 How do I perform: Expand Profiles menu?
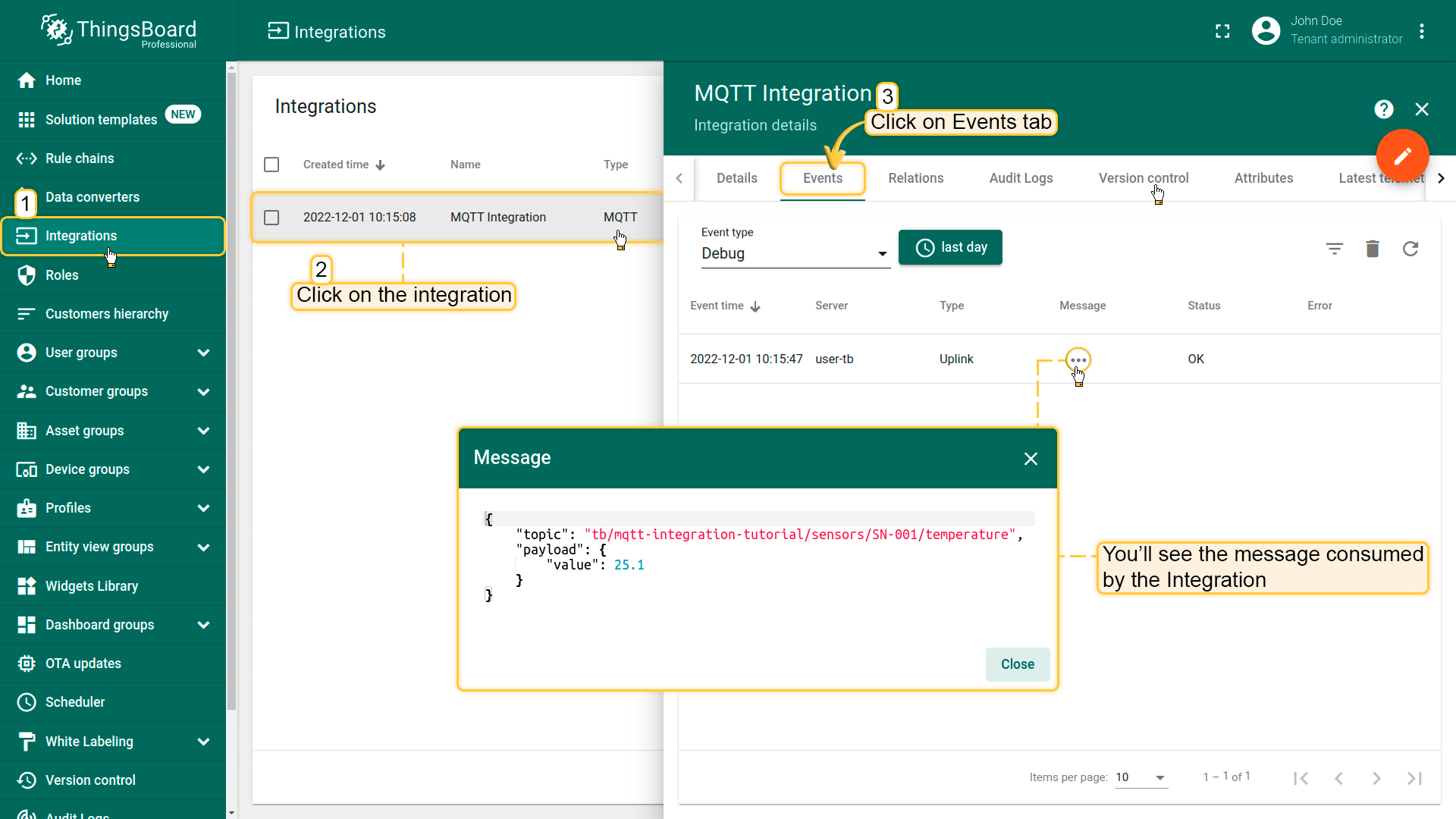[x=203, y=508]
